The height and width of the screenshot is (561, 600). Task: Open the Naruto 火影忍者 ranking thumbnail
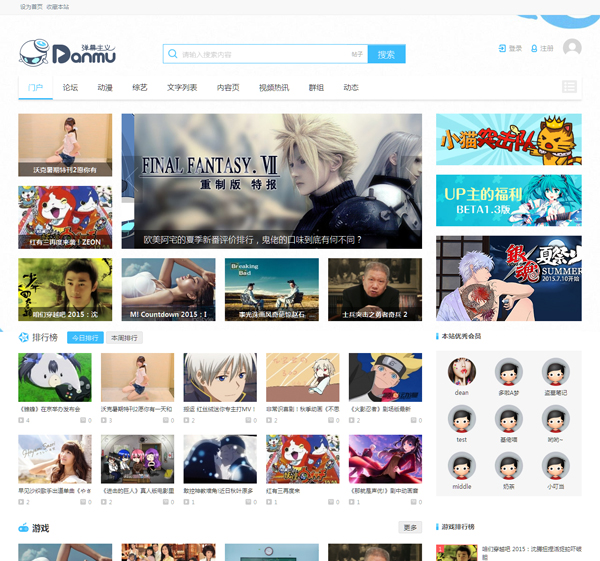(385, 377)
